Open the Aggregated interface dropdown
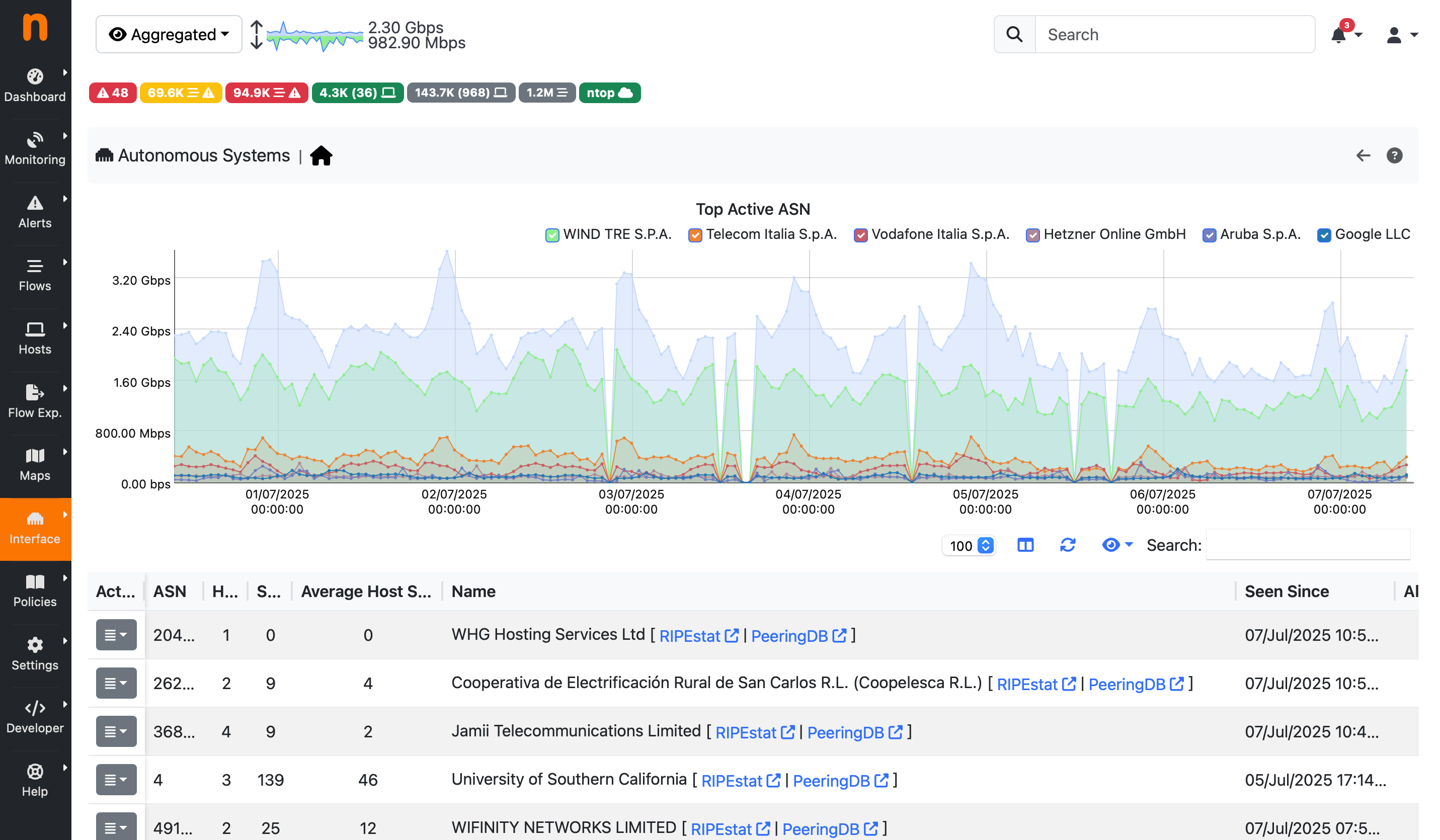The image size is (1440, 840). 169,34
